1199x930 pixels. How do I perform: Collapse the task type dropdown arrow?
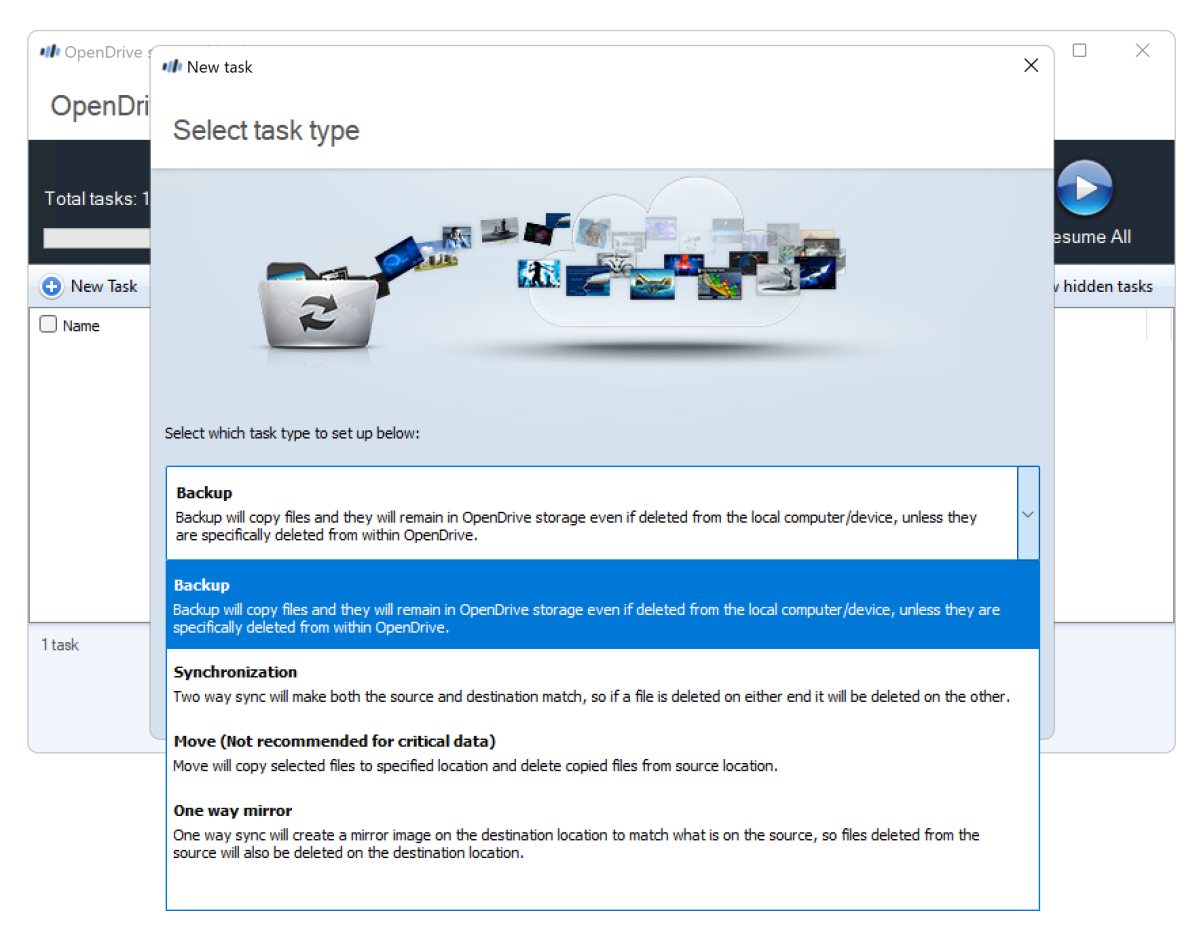[1027, 514]
